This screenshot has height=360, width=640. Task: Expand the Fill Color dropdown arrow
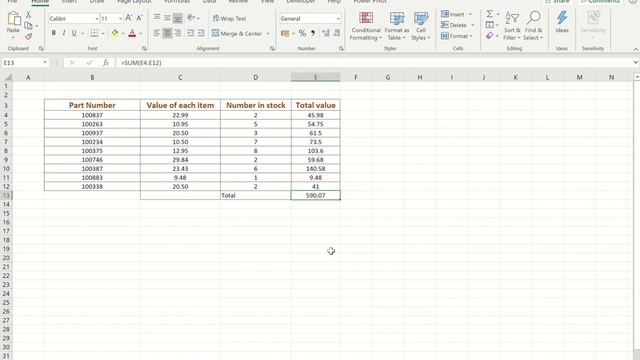coord(123,33)
